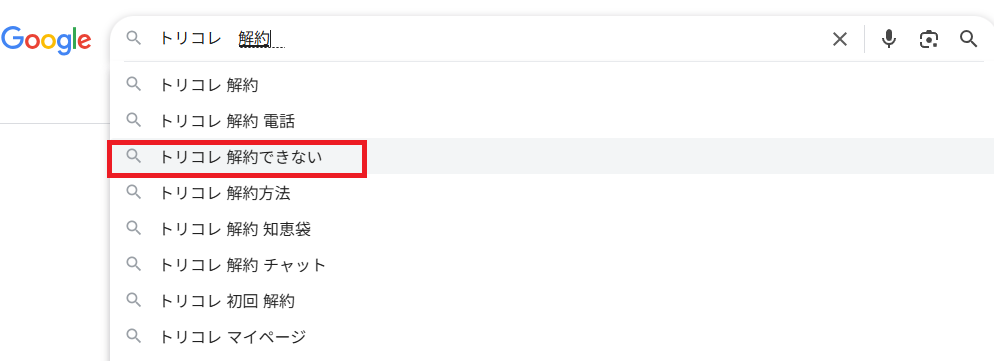Click magnifier icon beside マイページ suggestion

[x=133, y=336]
